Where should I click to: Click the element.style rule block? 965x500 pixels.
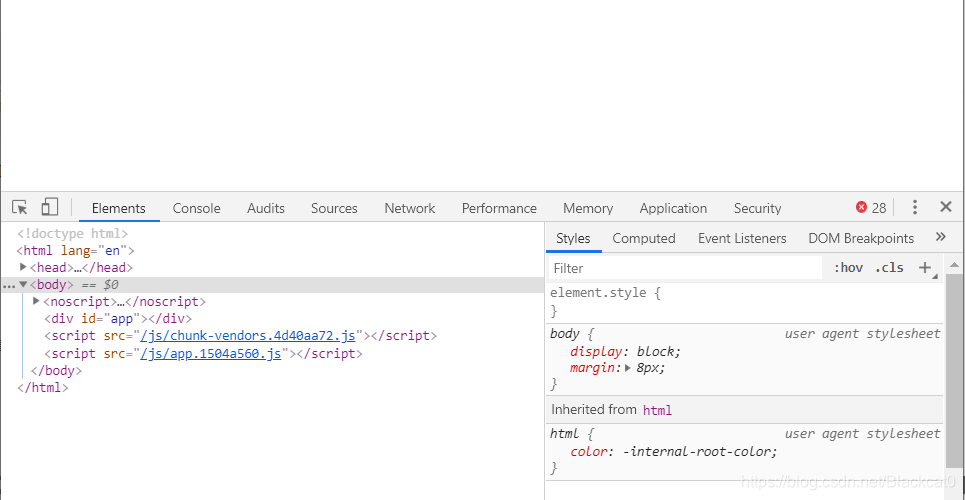coord(745,302)
